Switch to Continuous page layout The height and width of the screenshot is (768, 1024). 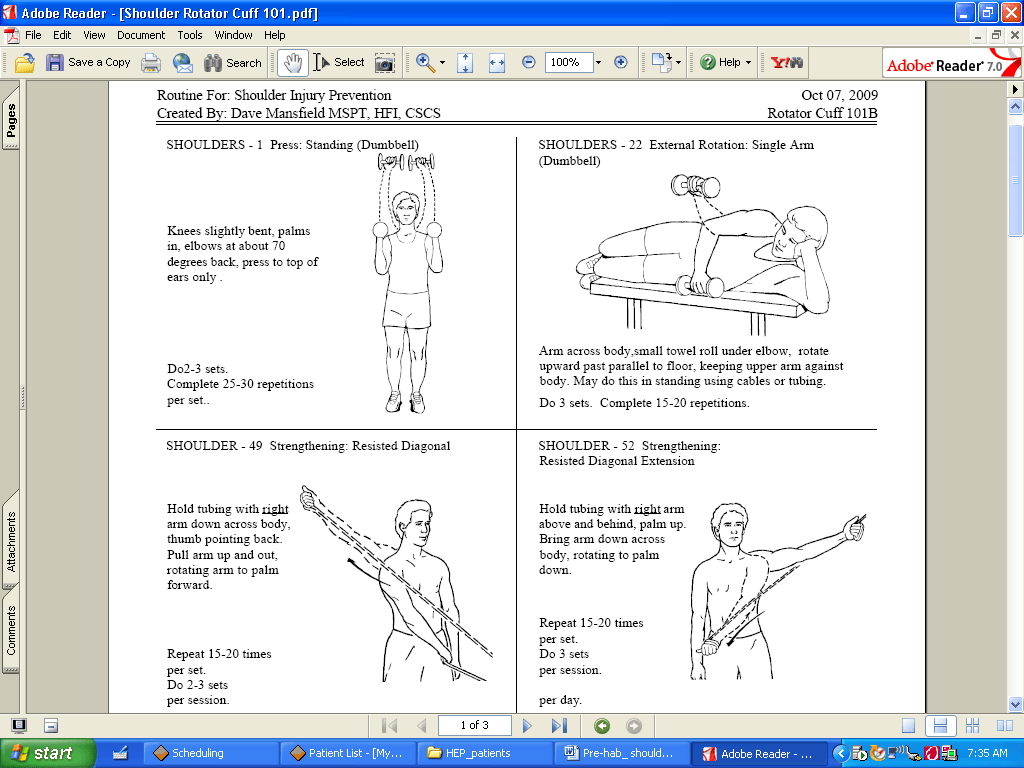[940, 726]
